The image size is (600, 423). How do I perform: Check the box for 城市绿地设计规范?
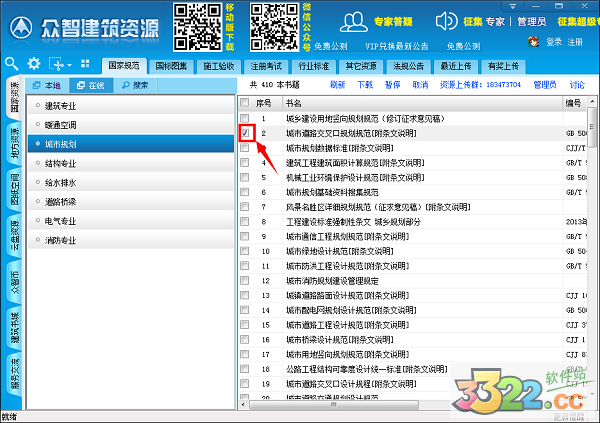(x=245, y=251)
